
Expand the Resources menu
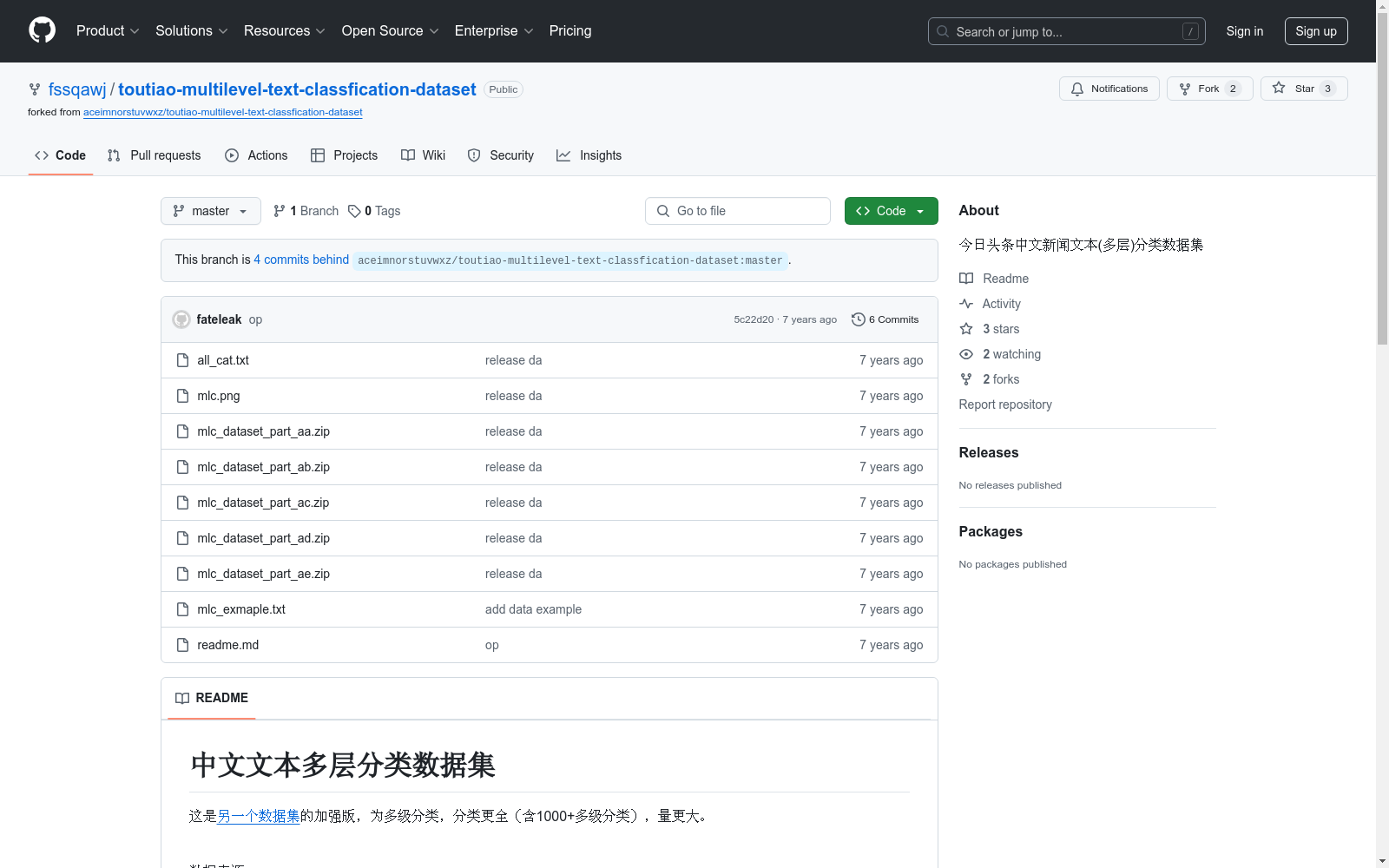click(x=285, y=30)
